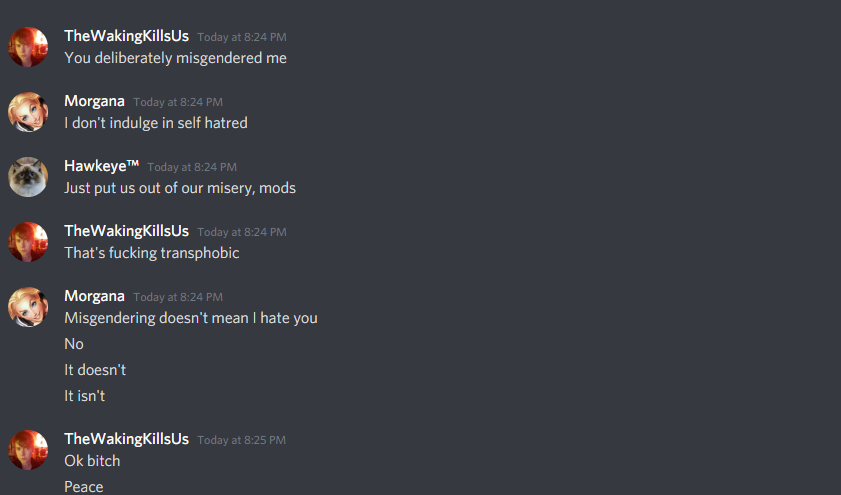Image resolution: width=841 pixels, height=495 pixels.
Task: Open Hawkeye™ cat avatar
Action: pos(28,177)
